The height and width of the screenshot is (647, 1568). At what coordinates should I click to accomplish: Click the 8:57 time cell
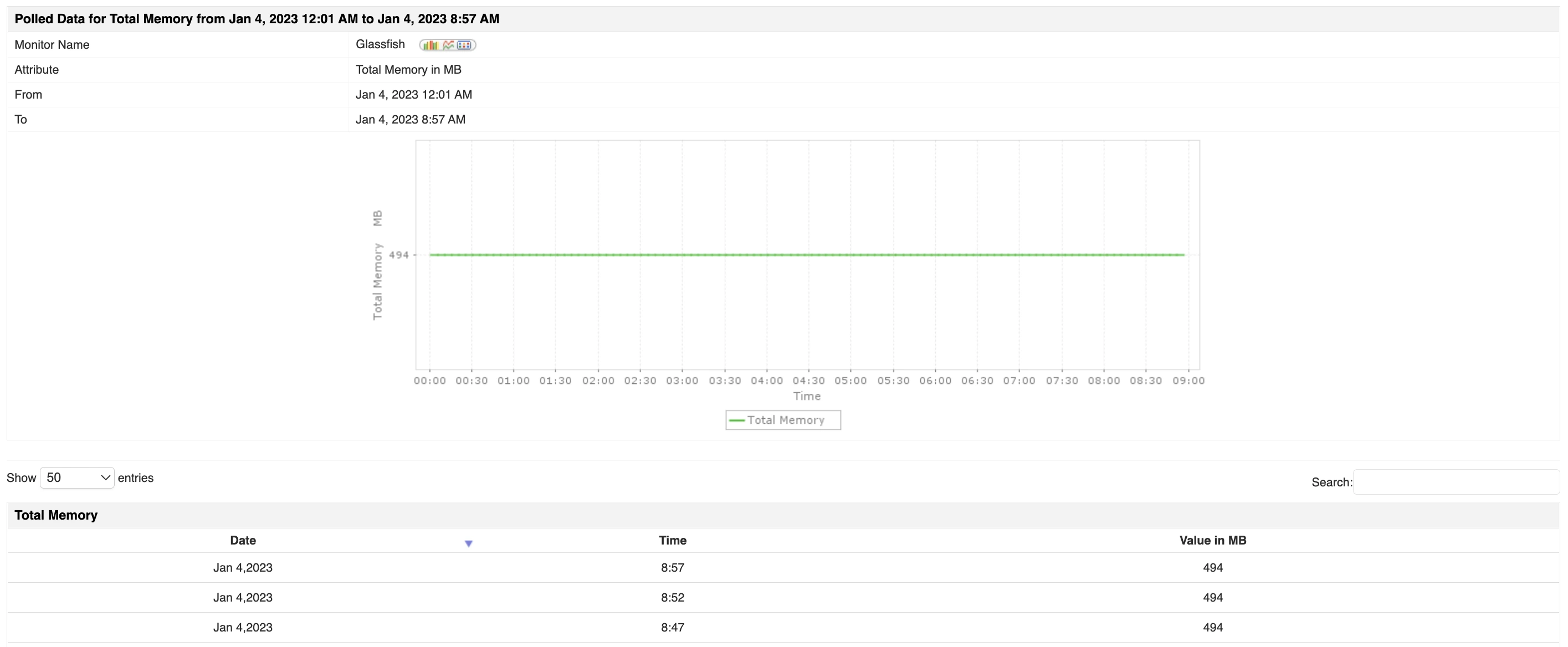pyautogui.click(x=672, y=568)
